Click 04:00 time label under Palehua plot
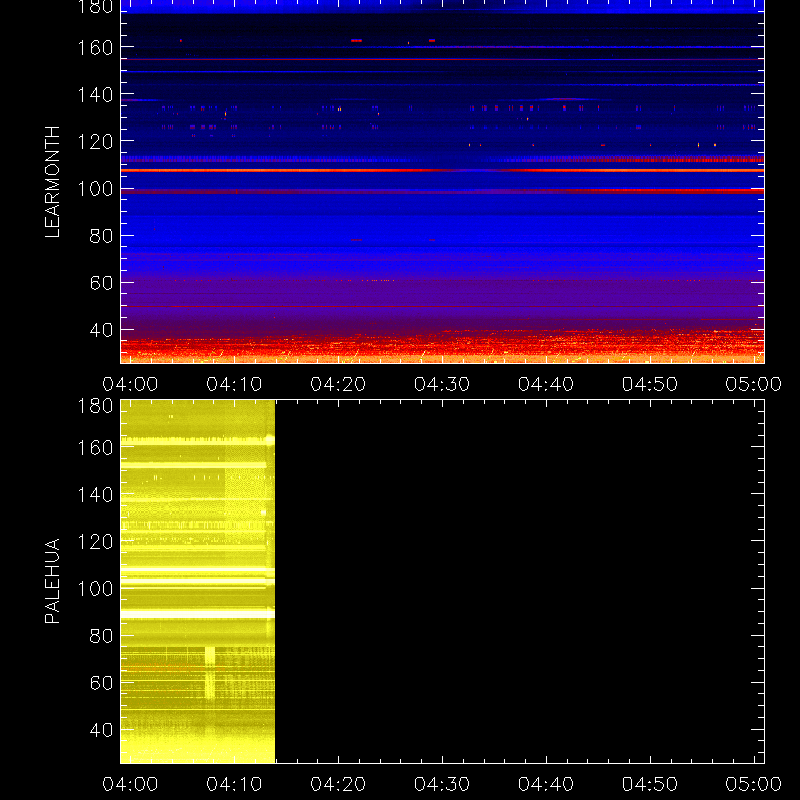 coord(130,784)
